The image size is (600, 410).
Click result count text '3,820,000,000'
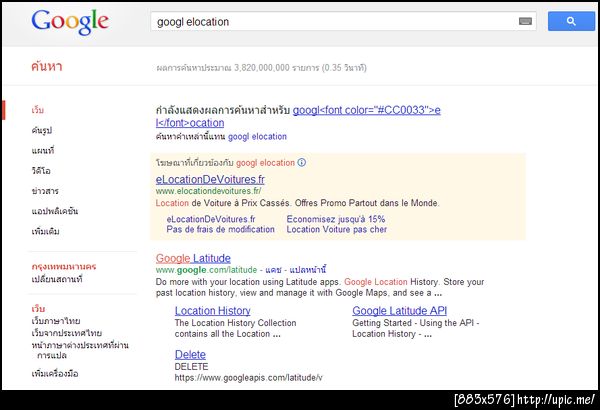click(262, 68)
